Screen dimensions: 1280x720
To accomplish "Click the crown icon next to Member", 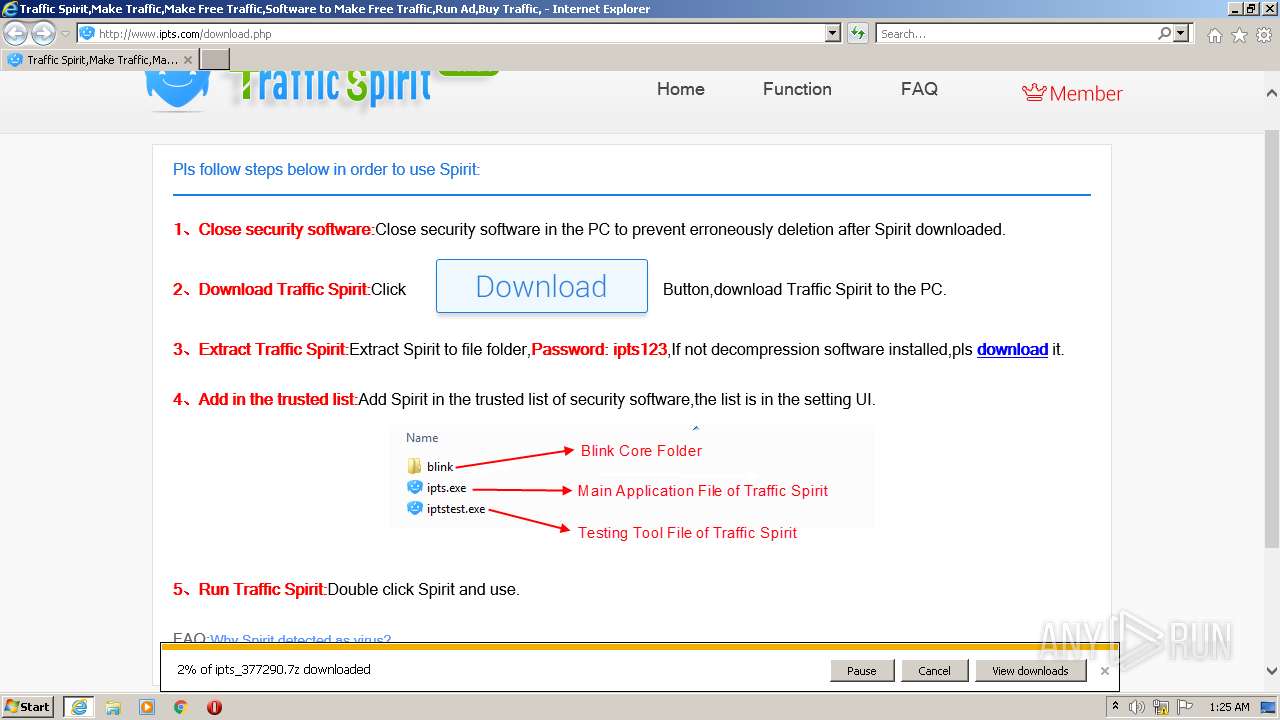I will point(1034,93).
